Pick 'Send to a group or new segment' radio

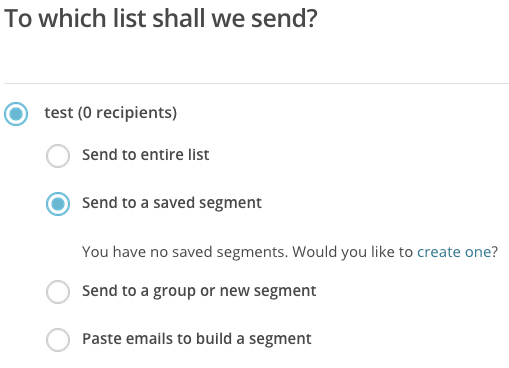pos(58,292)
